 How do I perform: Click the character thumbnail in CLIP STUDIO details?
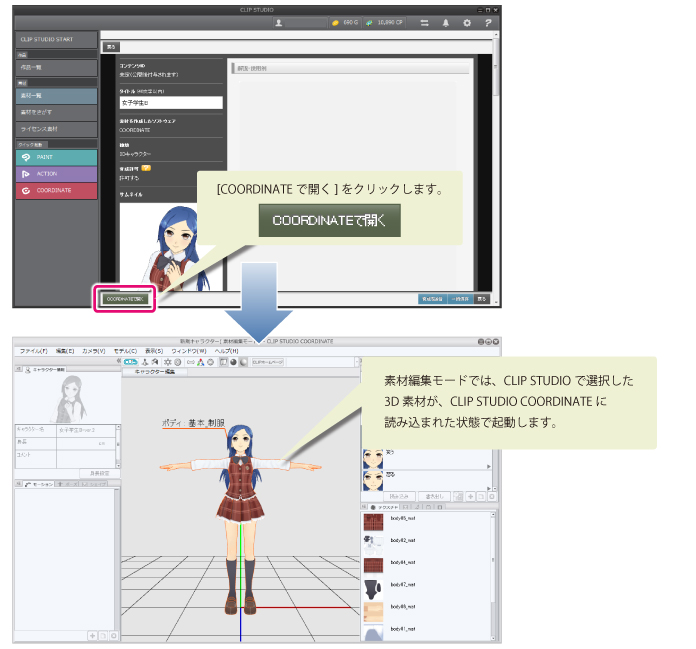pos(171,247)
